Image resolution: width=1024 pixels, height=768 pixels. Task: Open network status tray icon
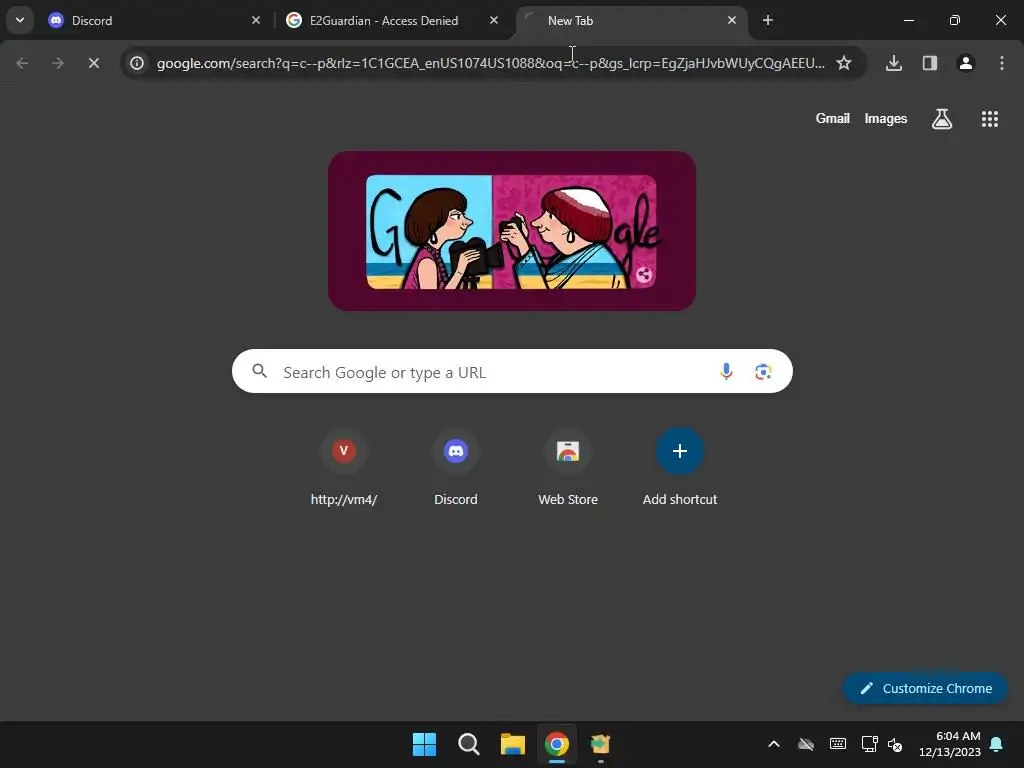coord(869,744)
